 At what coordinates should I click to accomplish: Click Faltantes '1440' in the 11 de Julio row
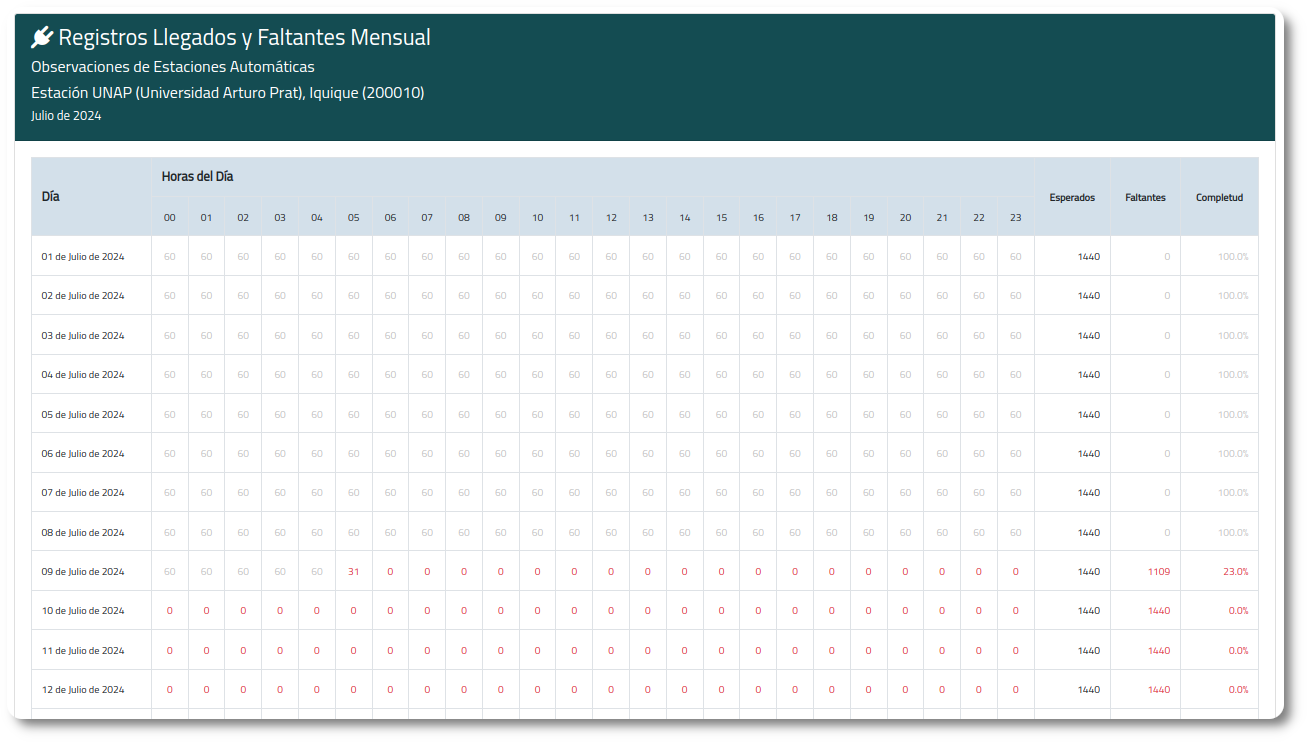pos(1159,651)
